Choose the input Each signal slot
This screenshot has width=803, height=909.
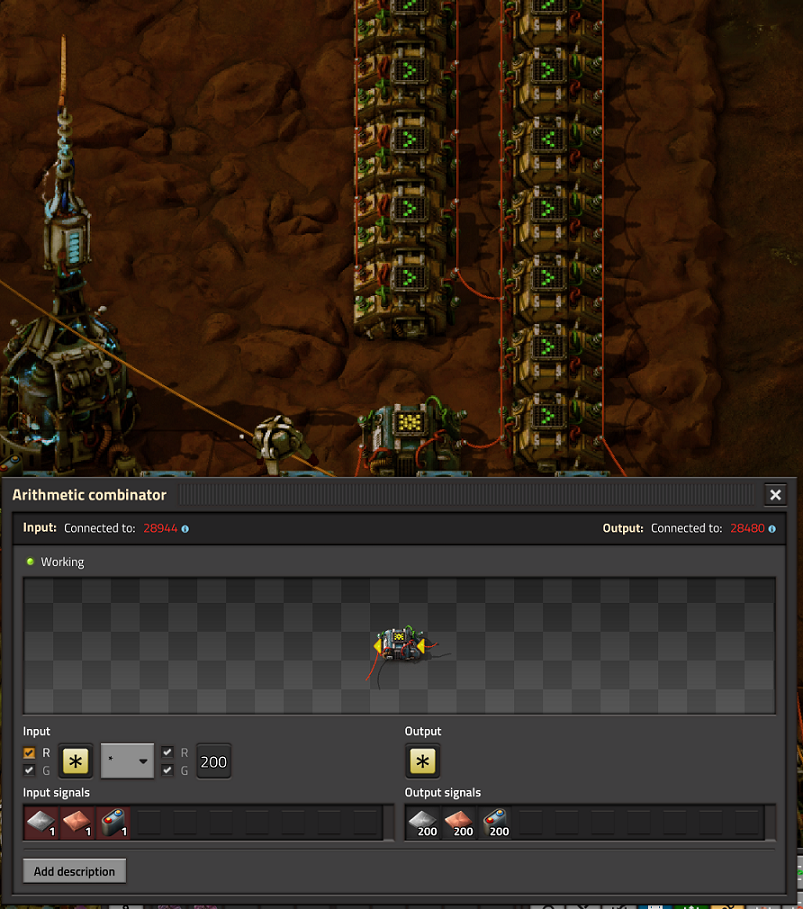[x=75, y=761]
